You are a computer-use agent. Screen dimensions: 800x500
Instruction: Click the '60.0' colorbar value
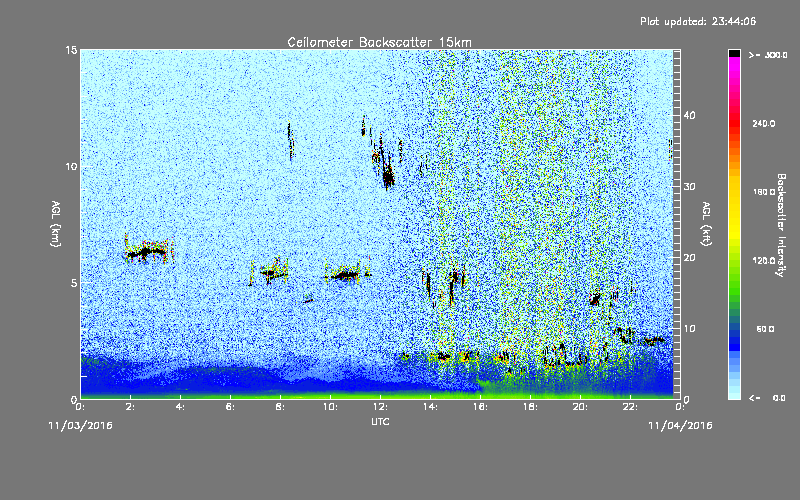coord(765,330)
